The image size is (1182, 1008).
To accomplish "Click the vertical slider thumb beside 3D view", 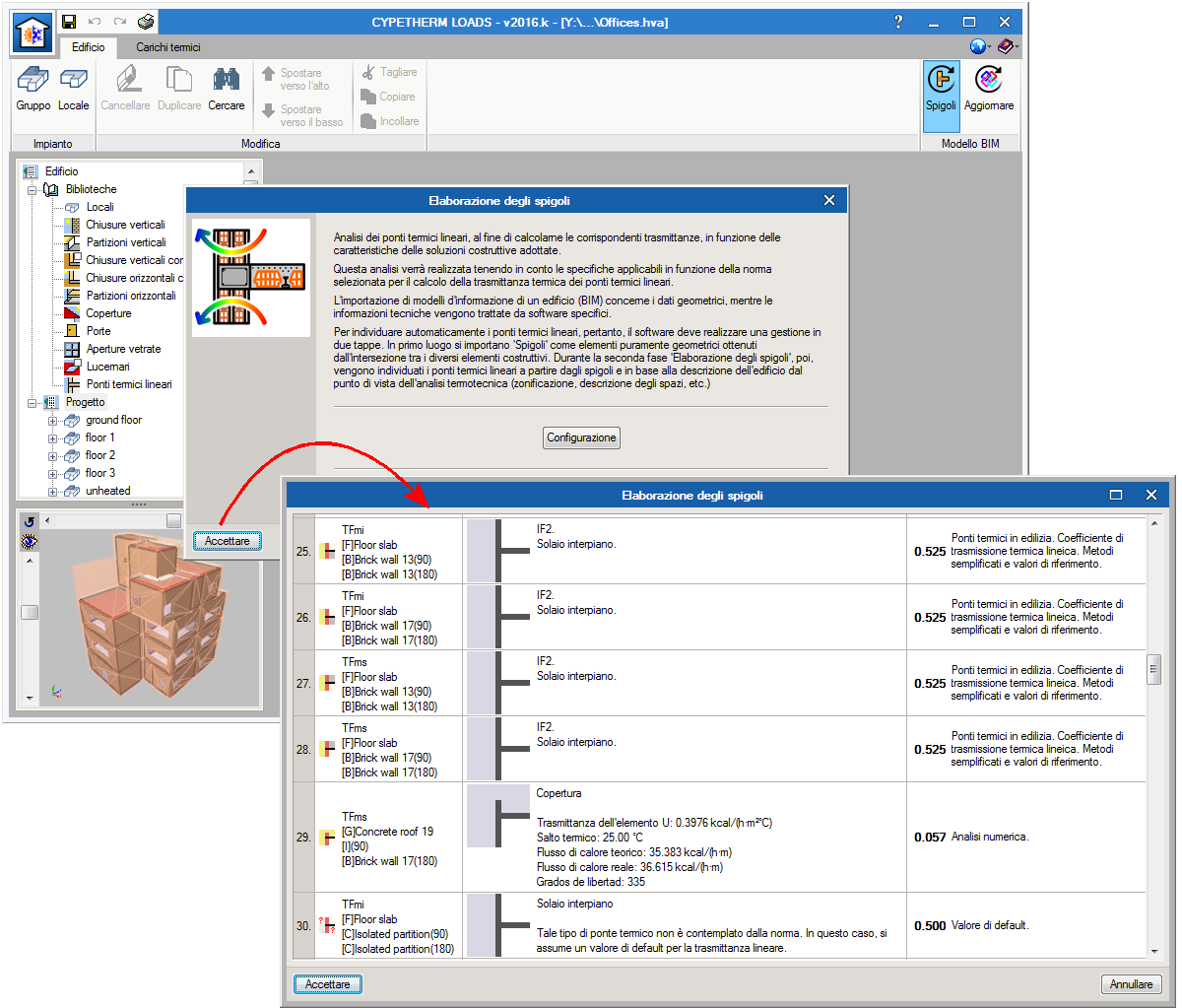I will pos(30,612).
